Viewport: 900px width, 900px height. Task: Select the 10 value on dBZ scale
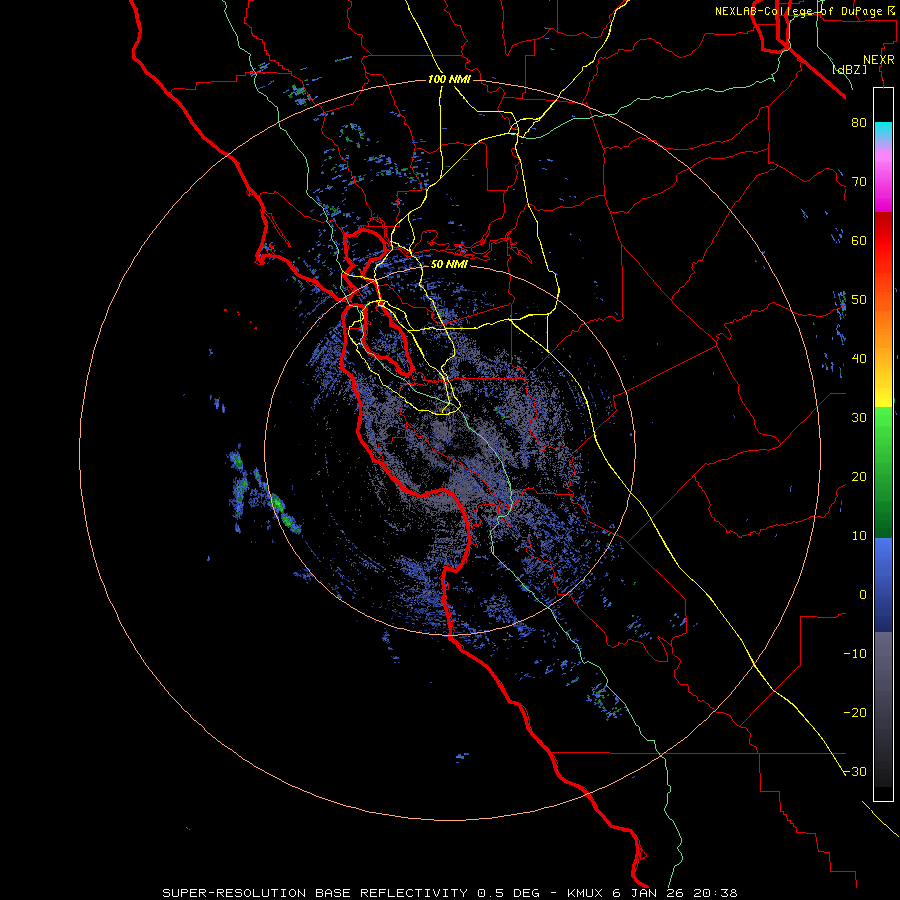pyautogui.click(x=859, y=536)
